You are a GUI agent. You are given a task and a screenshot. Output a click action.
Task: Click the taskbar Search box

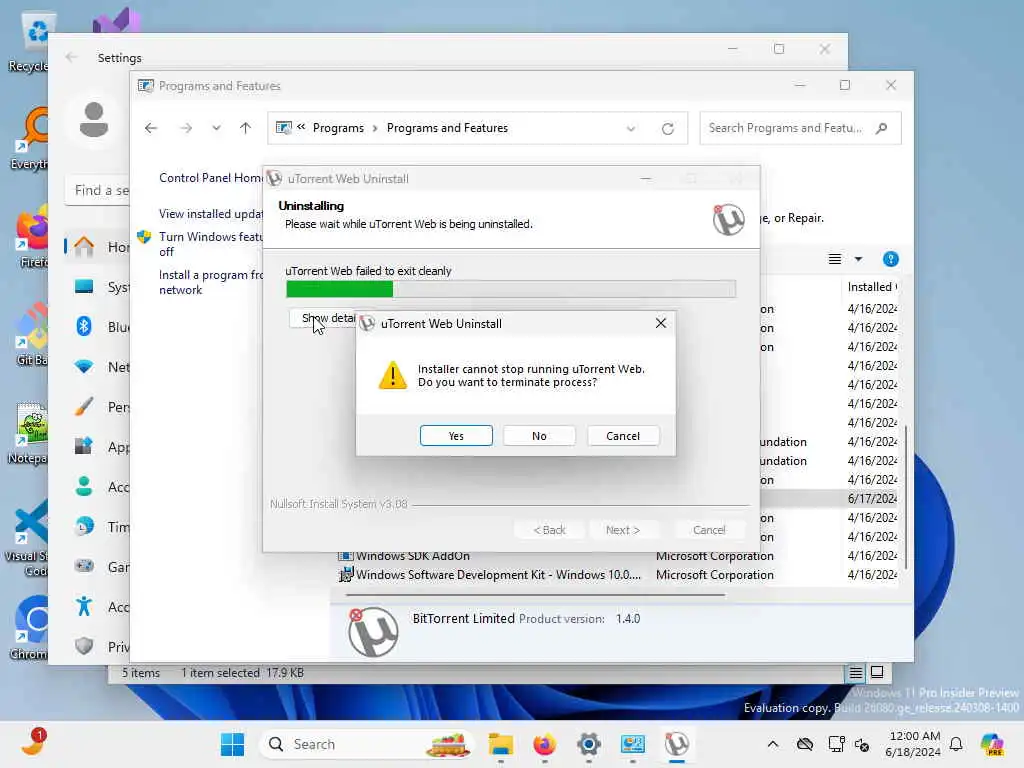366,744
